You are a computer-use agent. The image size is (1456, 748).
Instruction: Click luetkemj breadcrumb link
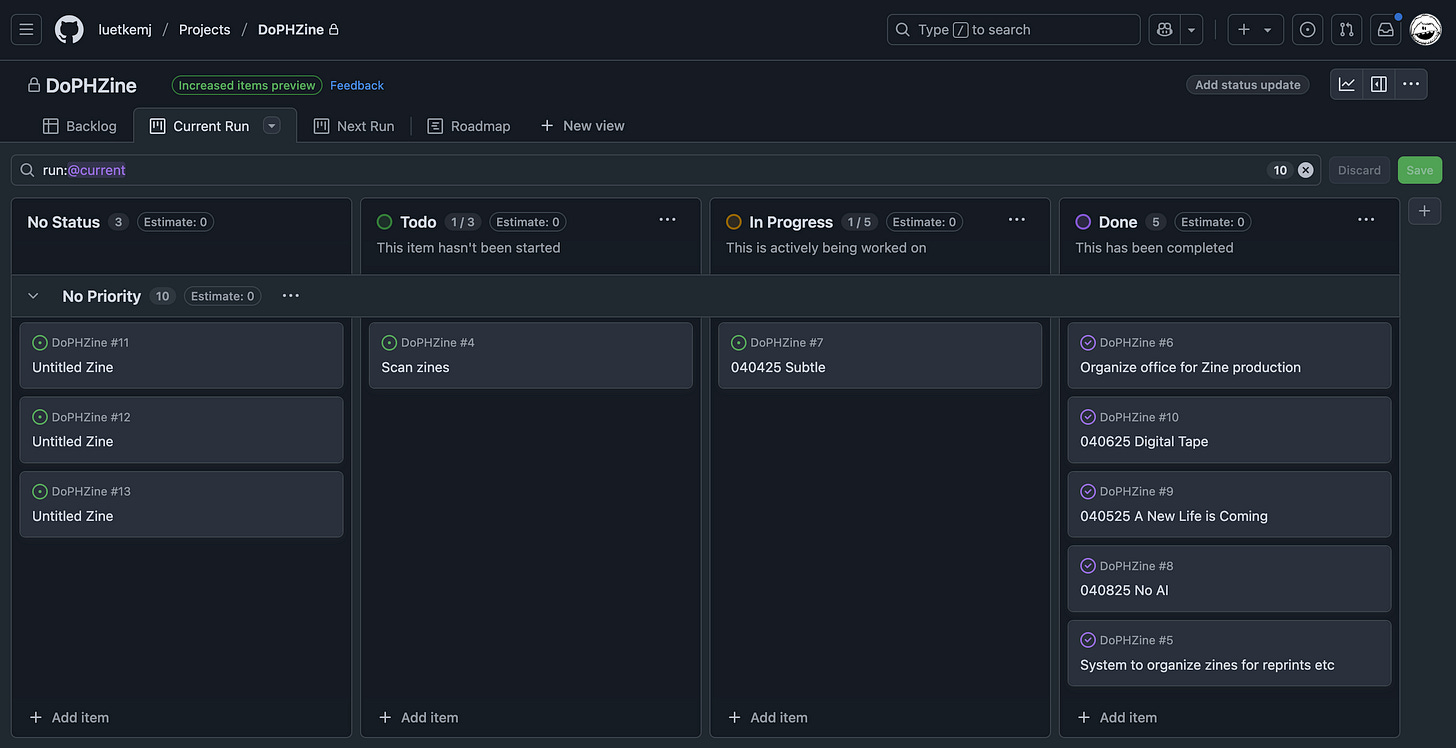click(124, 30)
